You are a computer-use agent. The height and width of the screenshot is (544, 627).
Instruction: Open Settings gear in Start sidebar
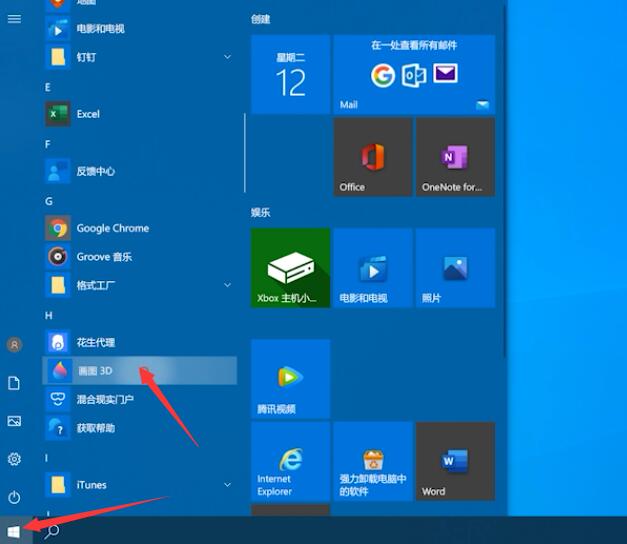[14, 459]
